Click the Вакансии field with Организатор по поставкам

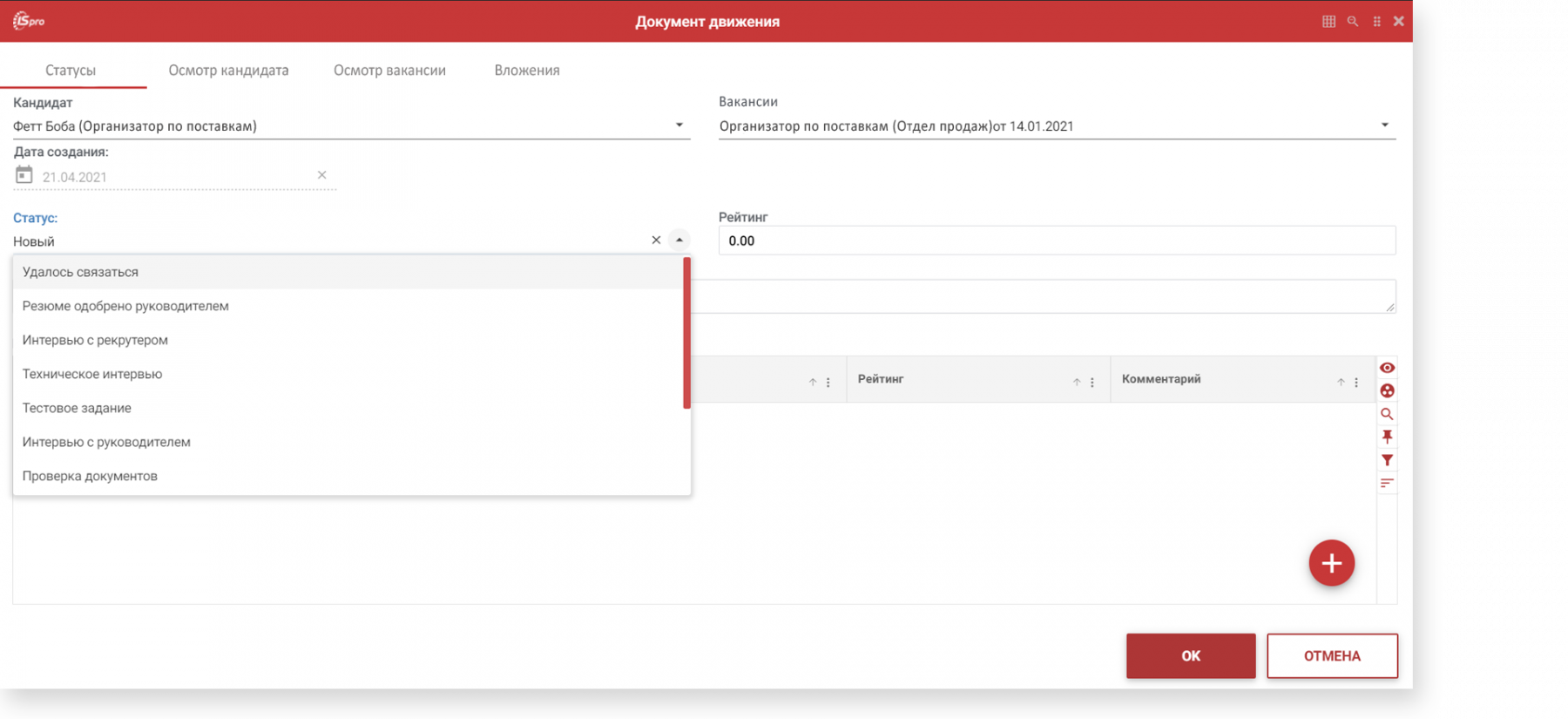point(1057,126)
